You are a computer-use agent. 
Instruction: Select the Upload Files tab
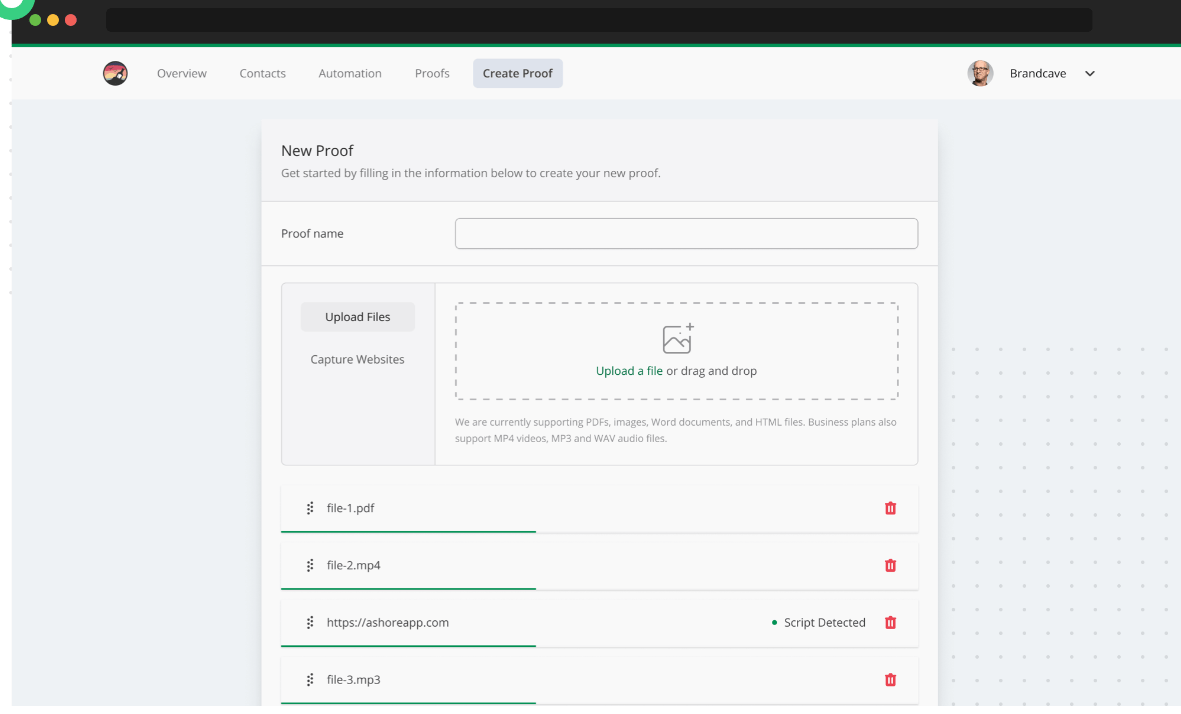point(357,317)
